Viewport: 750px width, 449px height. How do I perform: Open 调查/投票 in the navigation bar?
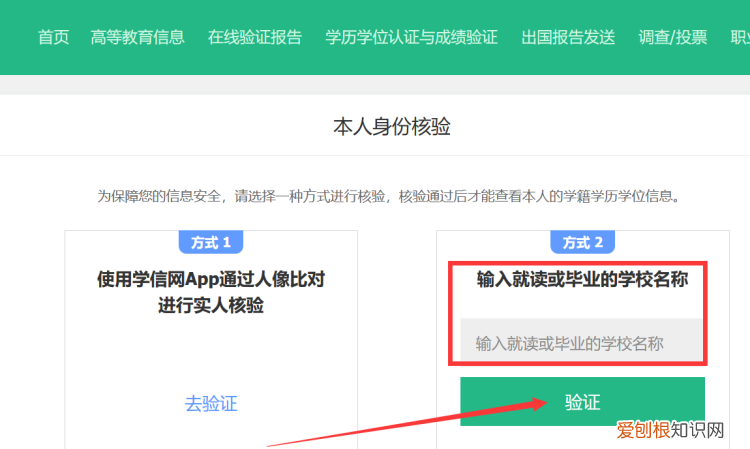pos(673,37)
